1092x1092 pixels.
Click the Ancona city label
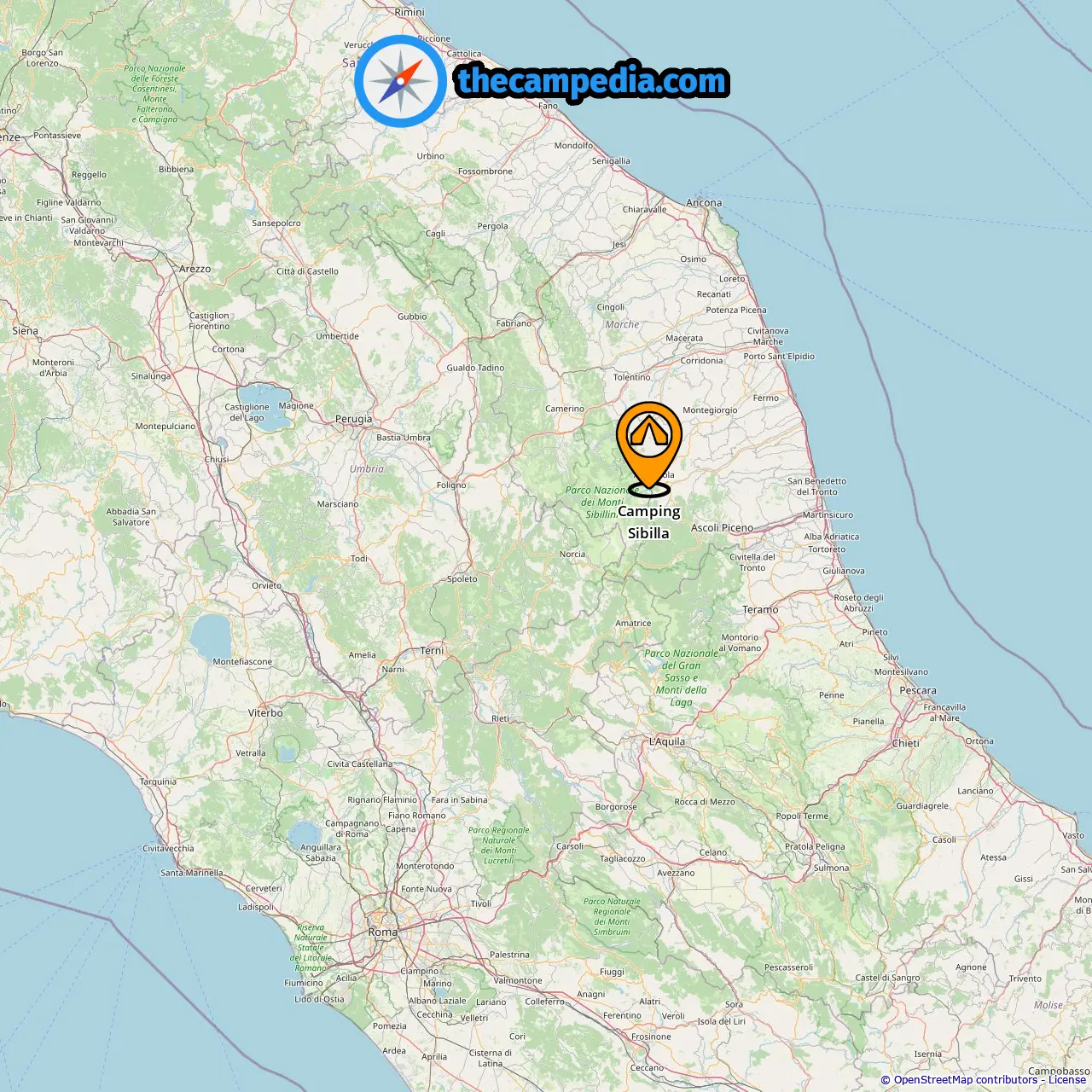[x=704, y=203]
